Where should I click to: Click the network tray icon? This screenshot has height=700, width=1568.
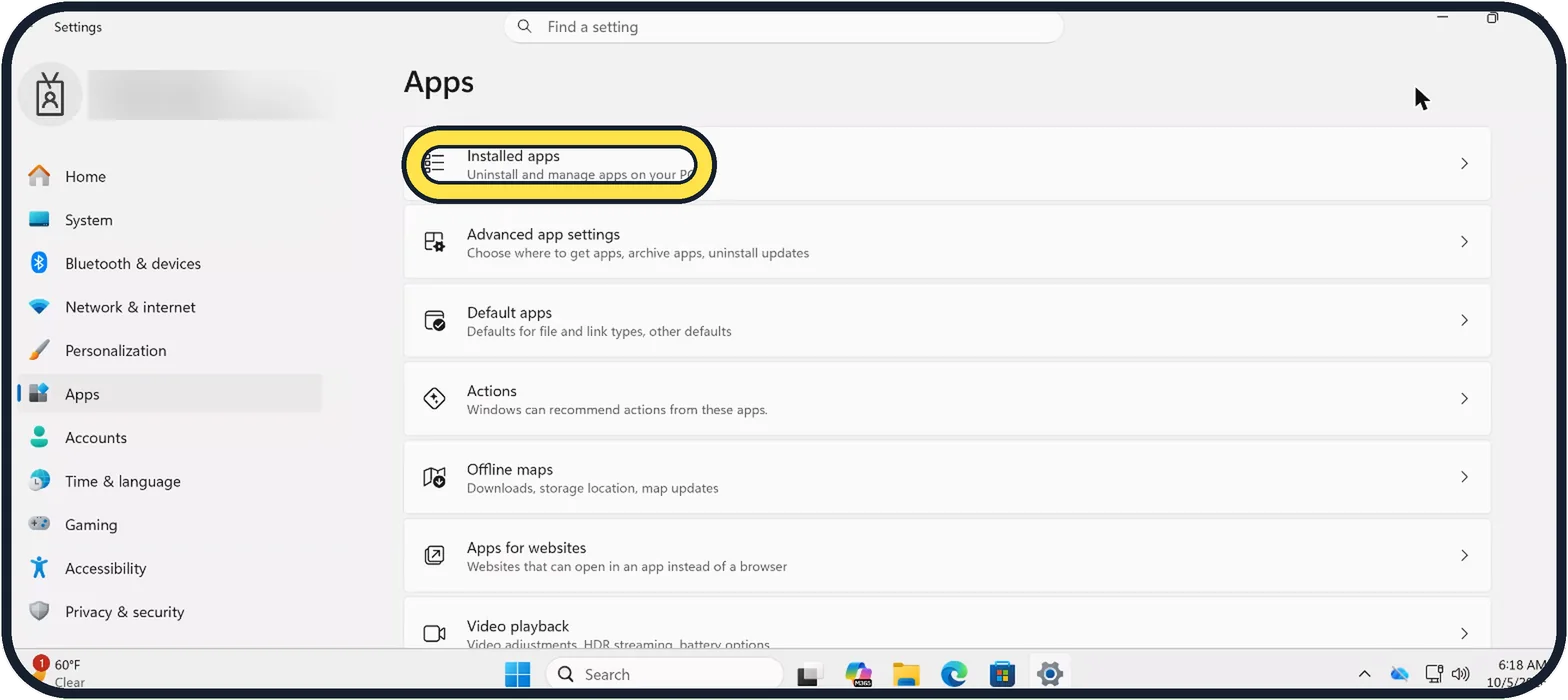(x=1434, y=674)
